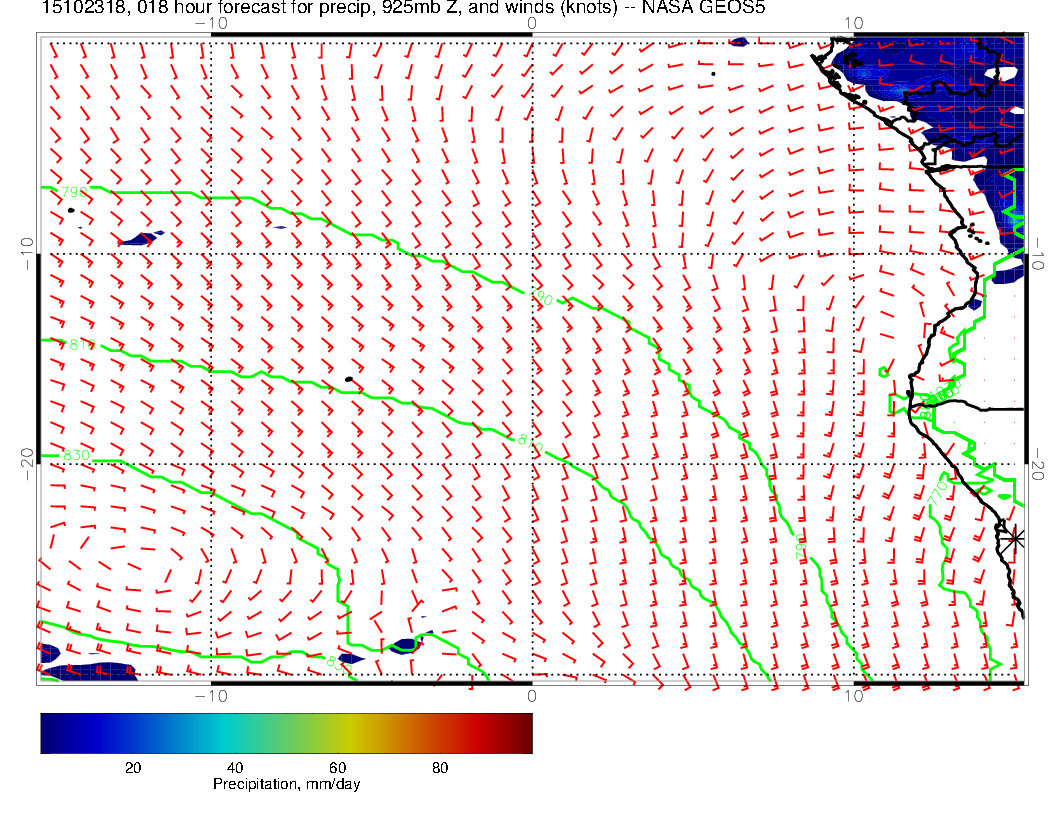1056x816 pixels.
Task: Click the '-10' longitude label on the bottom axis
Action: click(x=211, y=696)
